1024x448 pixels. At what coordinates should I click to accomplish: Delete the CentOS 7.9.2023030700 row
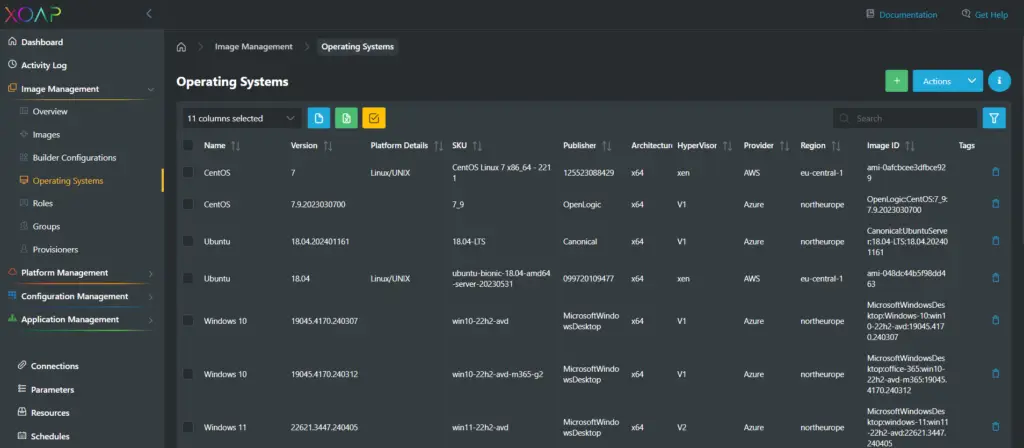(995, 204)
